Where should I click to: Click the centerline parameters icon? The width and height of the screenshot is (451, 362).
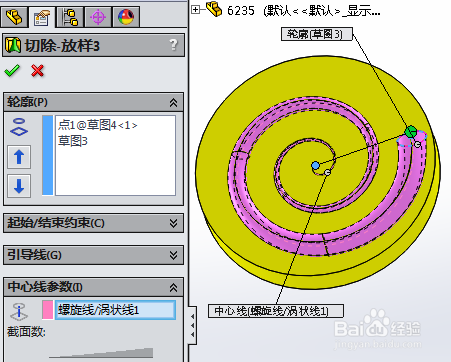pyautogui.click(x=19, y=311)
